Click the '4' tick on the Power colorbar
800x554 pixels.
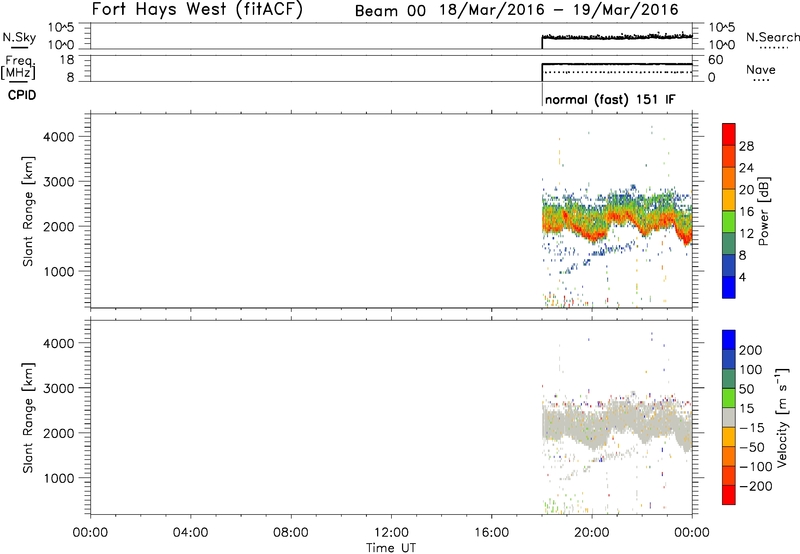coord(743,277)
